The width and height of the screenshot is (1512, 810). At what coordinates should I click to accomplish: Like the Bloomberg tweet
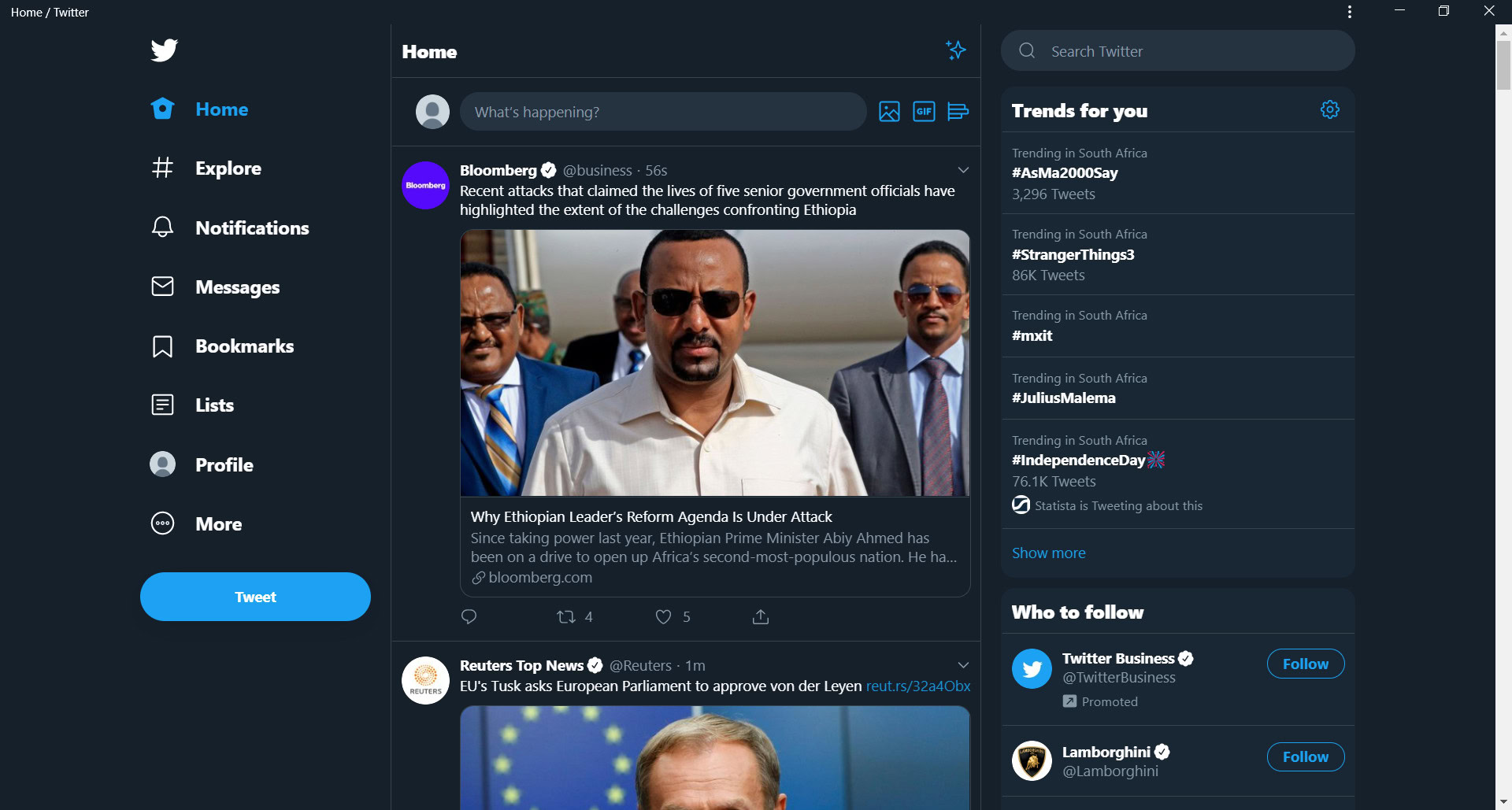[x=664, y=617]
